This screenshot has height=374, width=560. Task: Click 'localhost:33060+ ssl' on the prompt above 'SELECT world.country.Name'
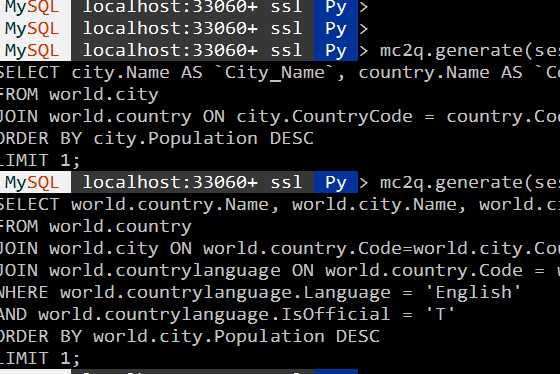[x=192, y=183]
